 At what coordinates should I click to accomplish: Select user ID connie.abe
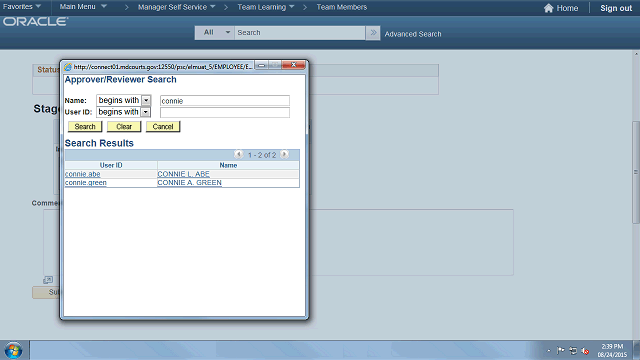(82, 174)
